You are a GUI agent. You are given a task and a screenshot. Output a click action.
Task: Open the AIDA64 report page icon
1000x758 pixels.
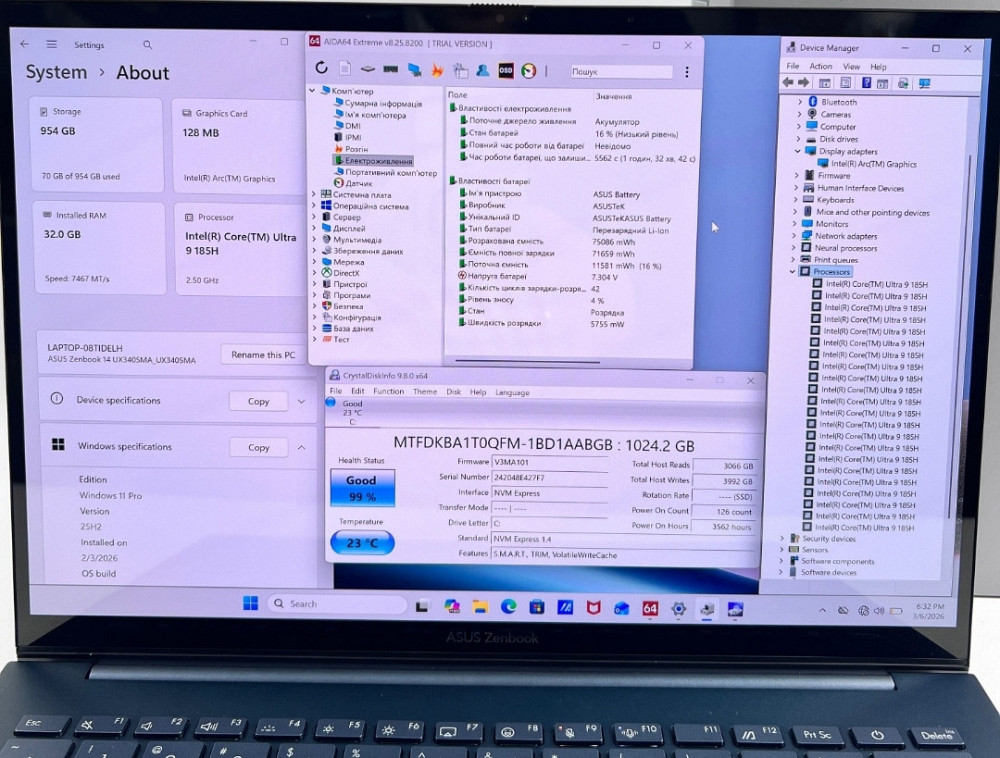point(345,69)
